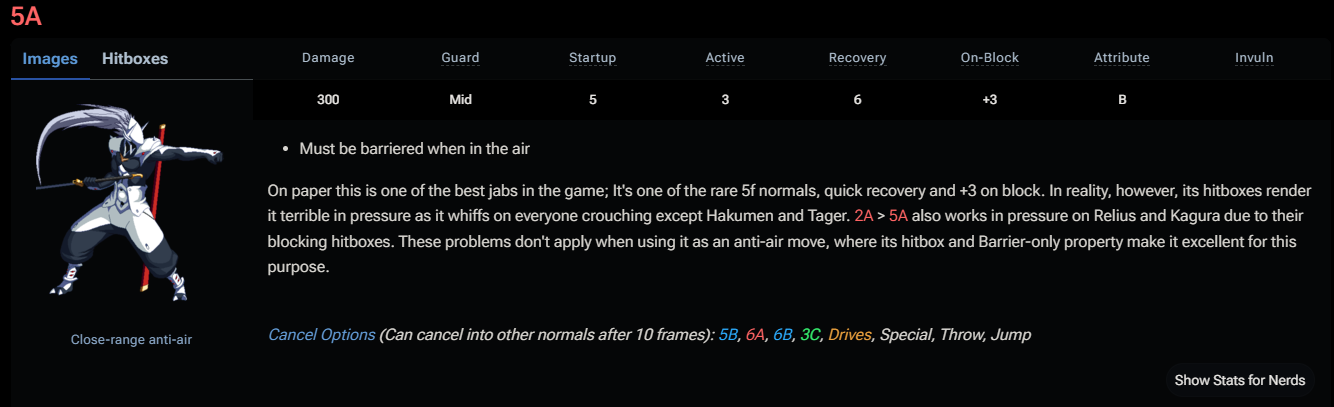Click the red 5A link in description
1334x407 pixels.
pyautogui.click(x=898, y=215)
